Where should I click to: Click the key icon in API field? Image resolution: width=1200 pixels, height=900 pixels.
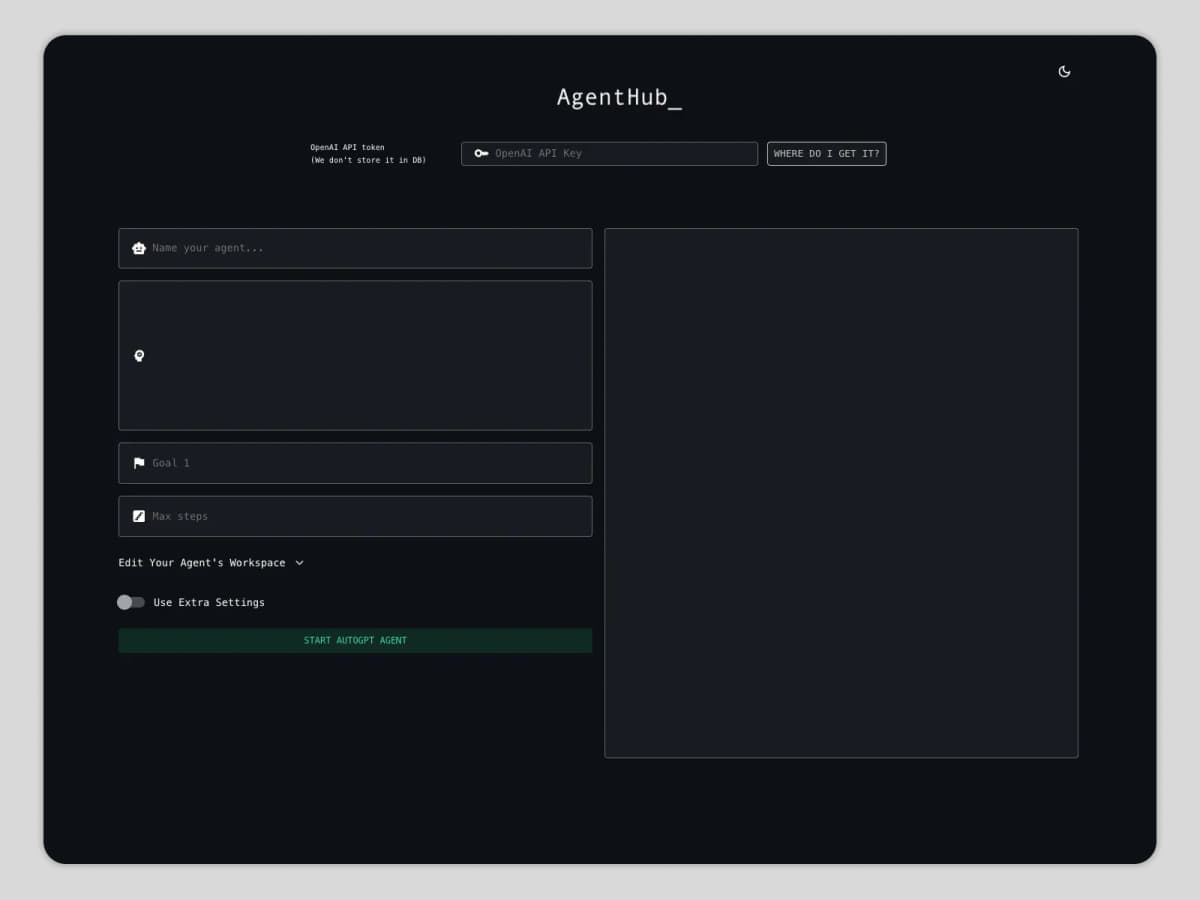[481, 153]
